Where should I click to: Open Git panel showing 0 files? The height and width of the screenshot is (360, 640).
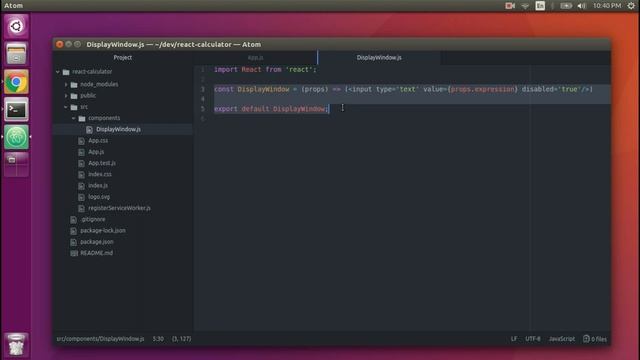pos(595,339)
